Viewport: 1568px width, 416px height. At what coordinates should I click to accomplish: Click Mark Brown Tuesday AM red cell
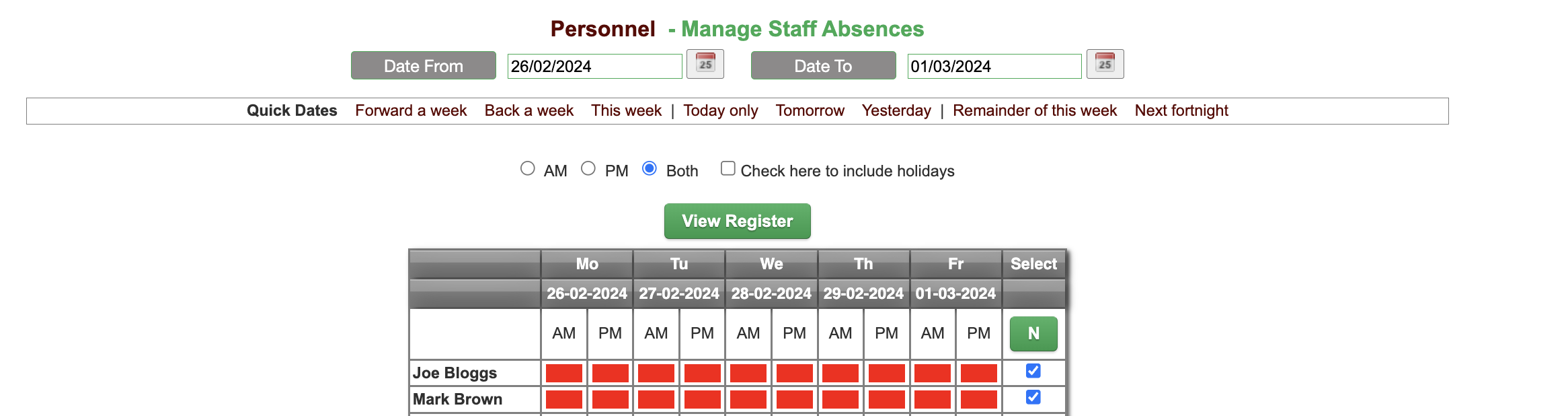(x=656, y=398)
